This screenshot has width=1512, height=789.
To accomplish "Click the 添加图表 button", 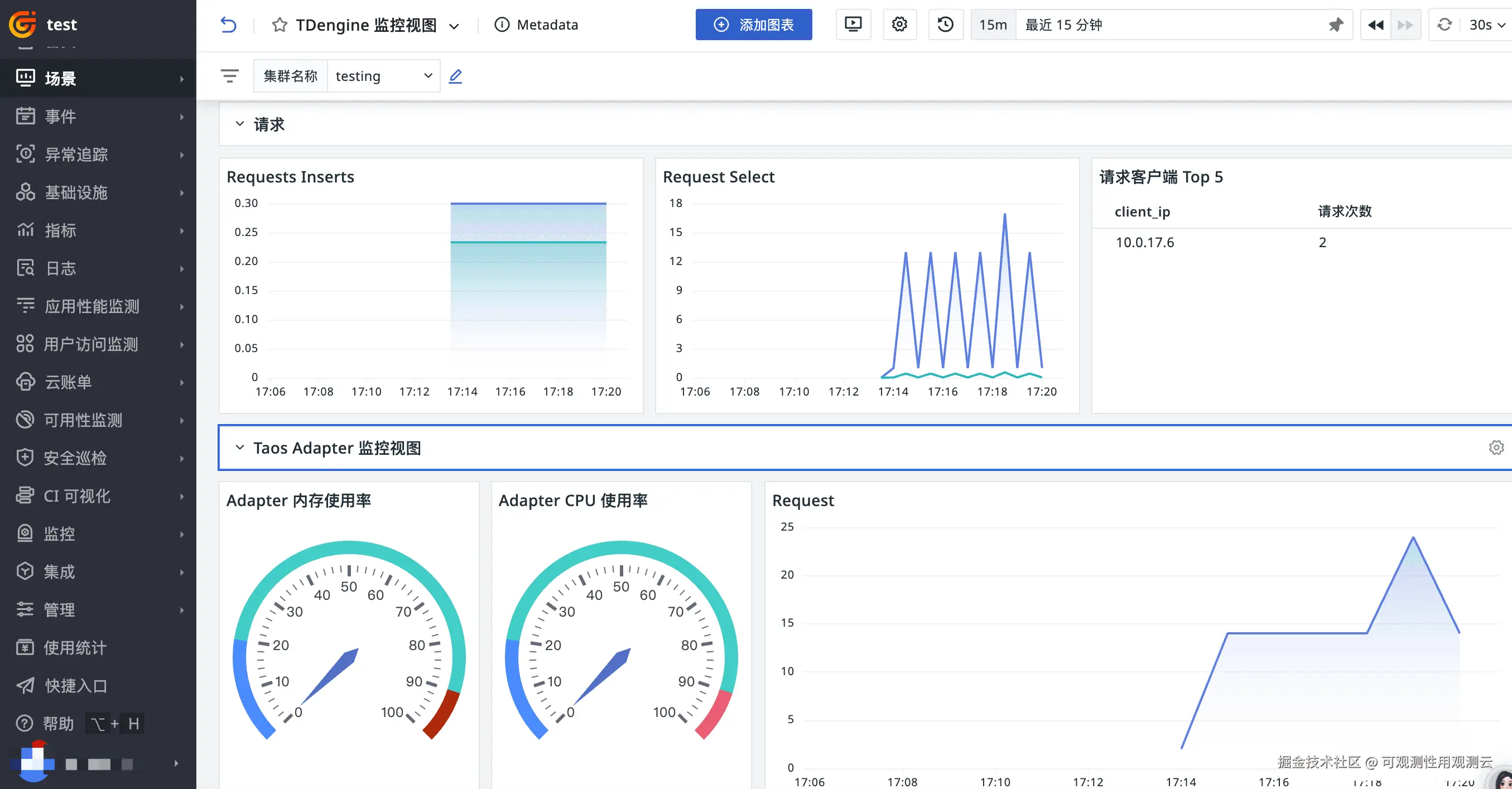I will [754, 25].
